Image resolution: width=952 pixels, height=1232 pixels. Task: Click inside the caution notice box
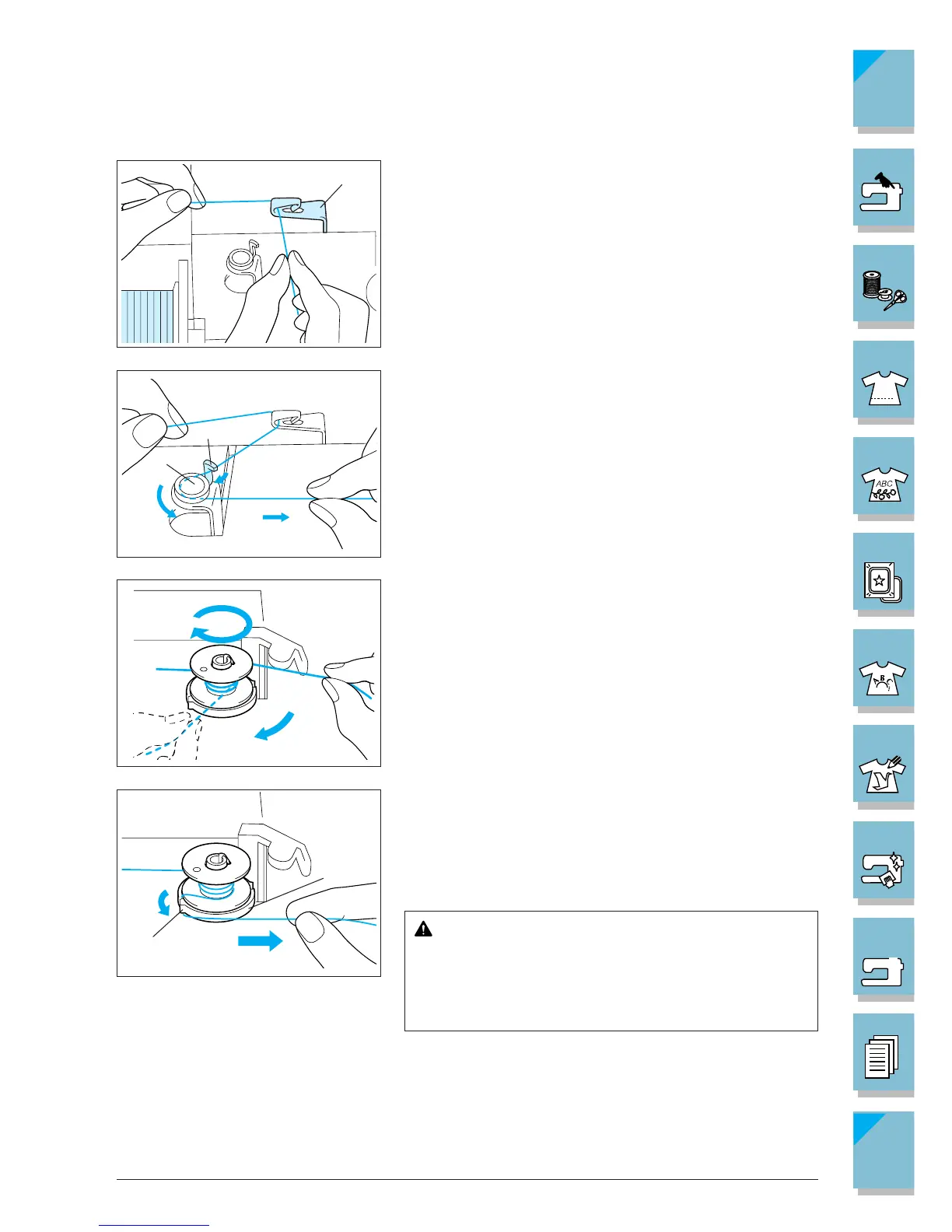[x=611, y=971]
